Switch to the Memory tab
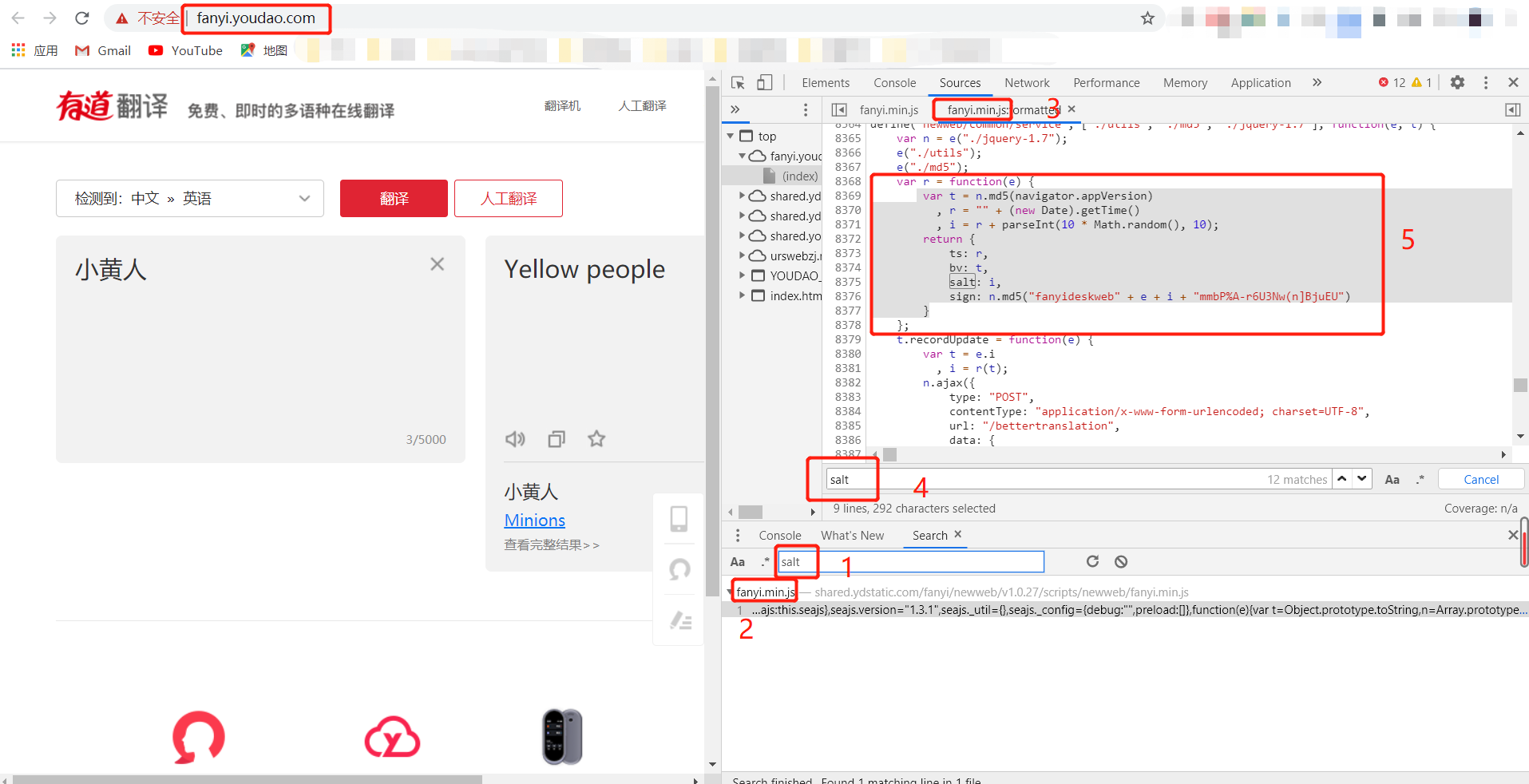The image size is (1529, 784). coord(1185,83)
